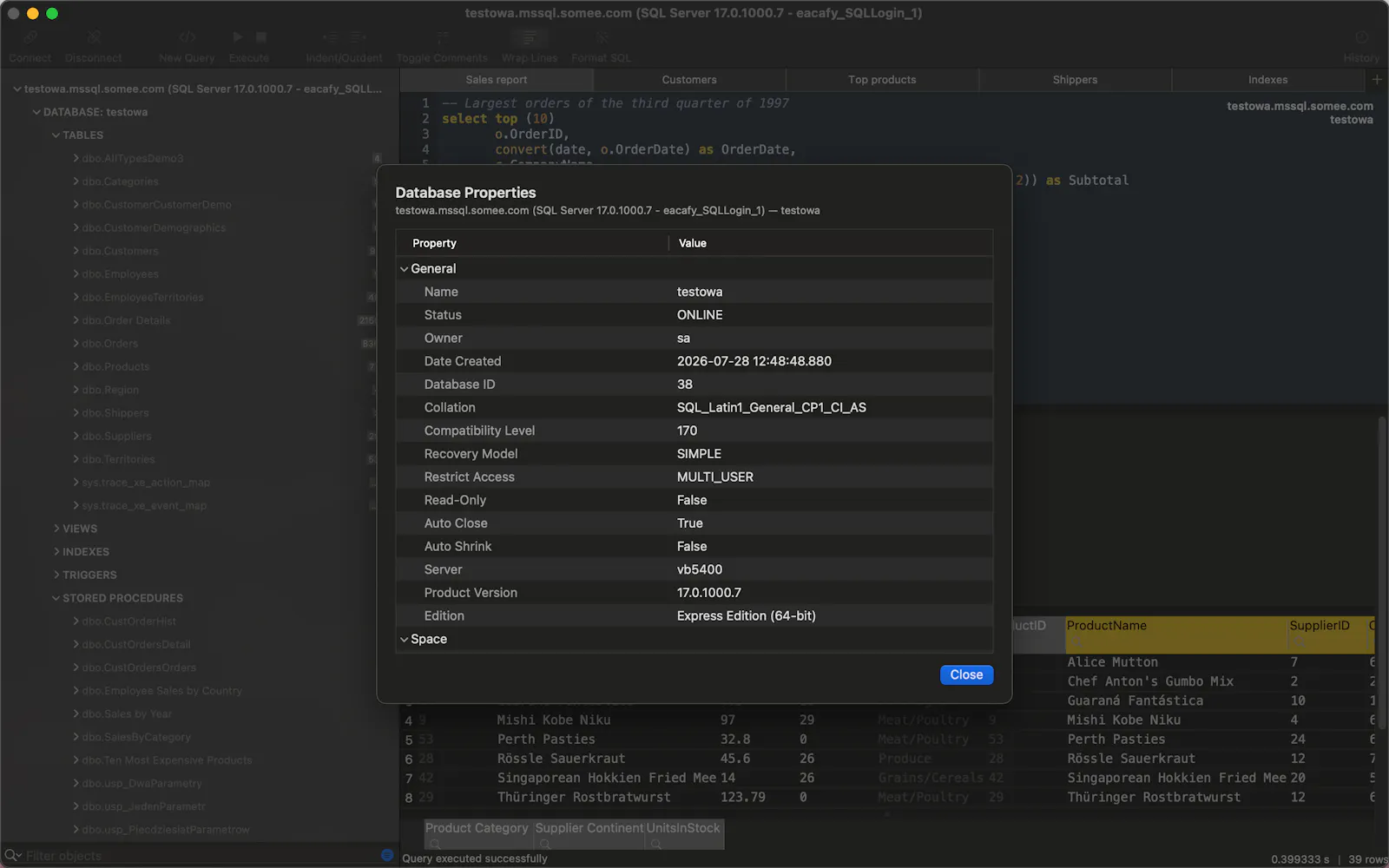Image resolution: width=1389 pixels, height=868 pixels.
Task: Click Alice Mutton cell in results grid
Action: click(x=1112, y=662)
